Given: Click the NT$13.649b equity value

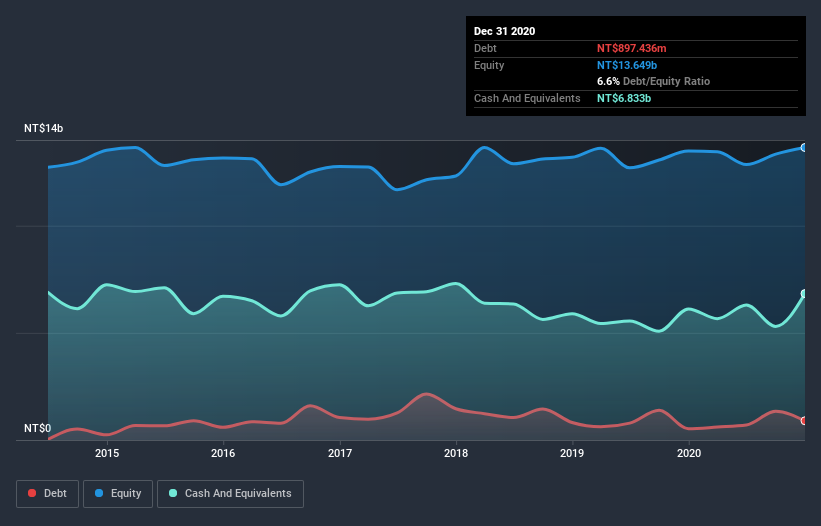Looking at the screenshot, I should [627, 65].
